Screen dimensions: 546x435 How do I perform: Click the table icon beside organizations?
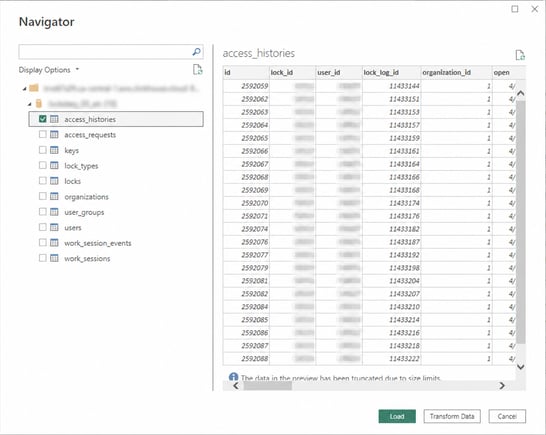point(54,196)
